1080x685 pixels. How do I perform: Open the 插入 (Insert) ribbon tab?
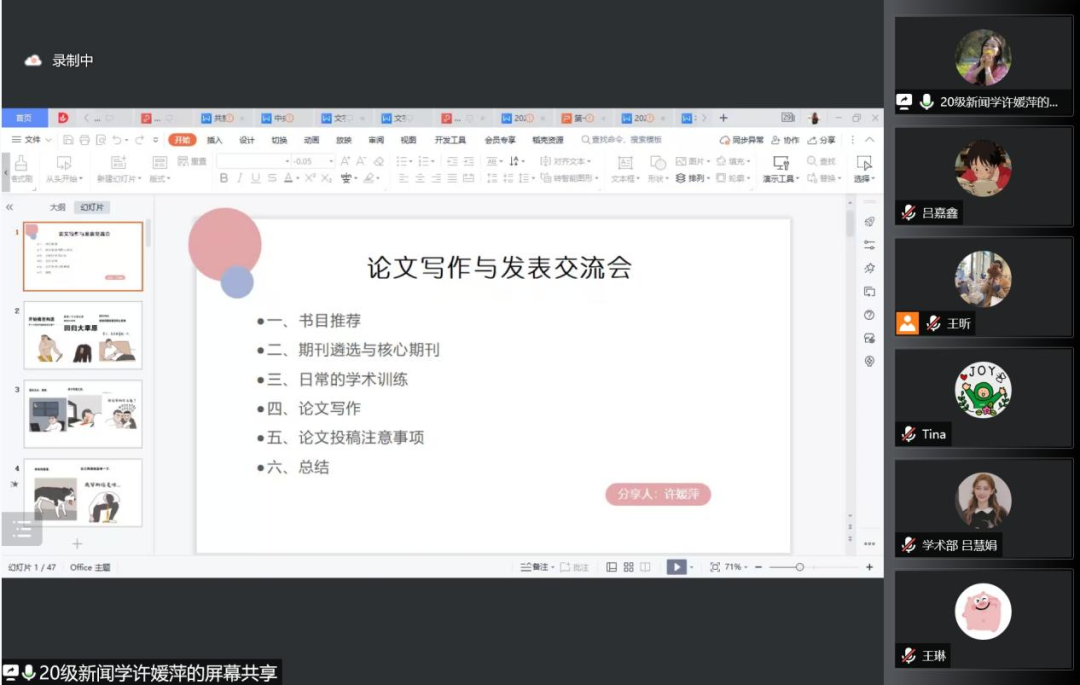tap(215, 140)
